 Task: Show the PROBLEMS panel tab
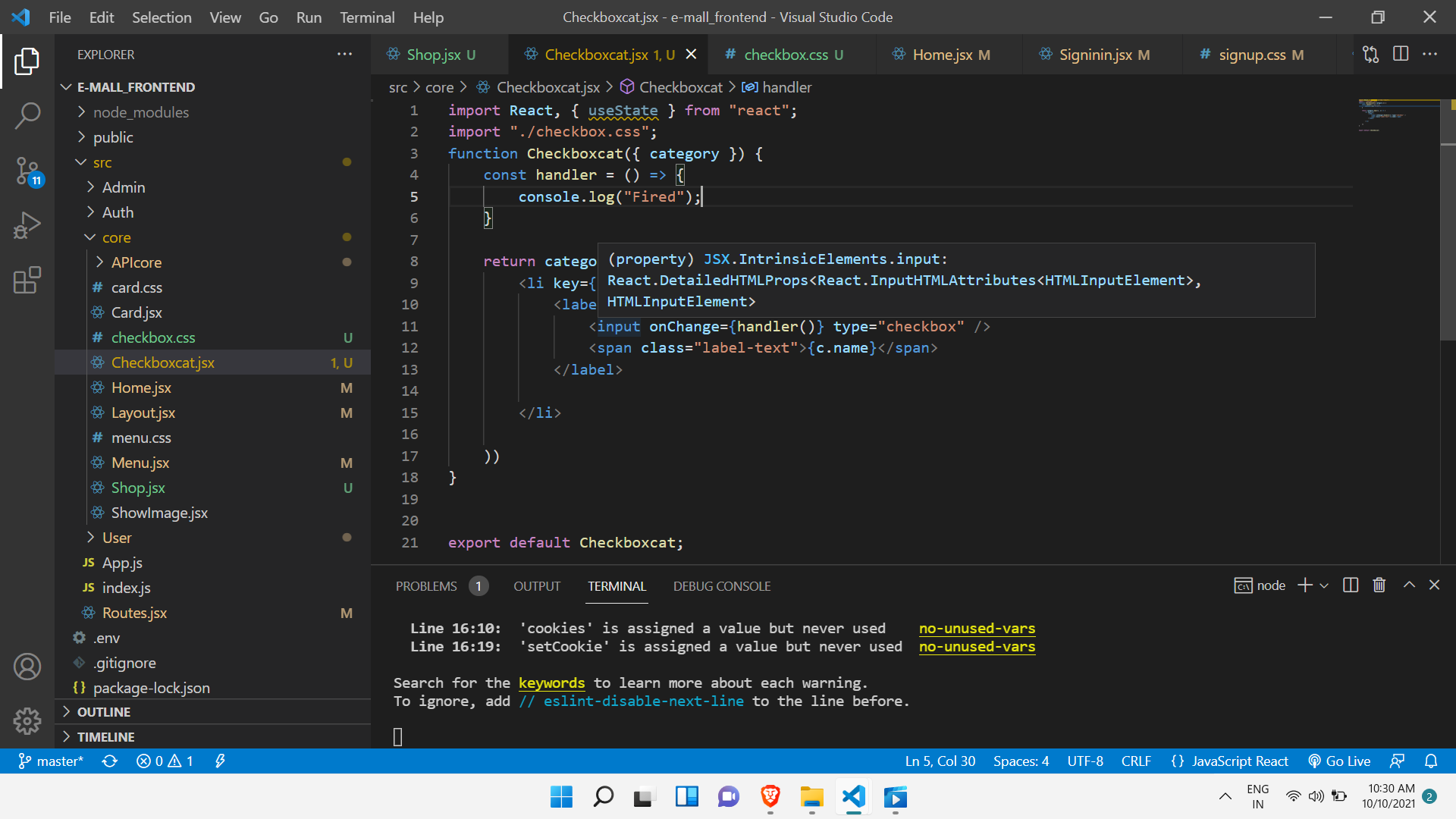441,586
